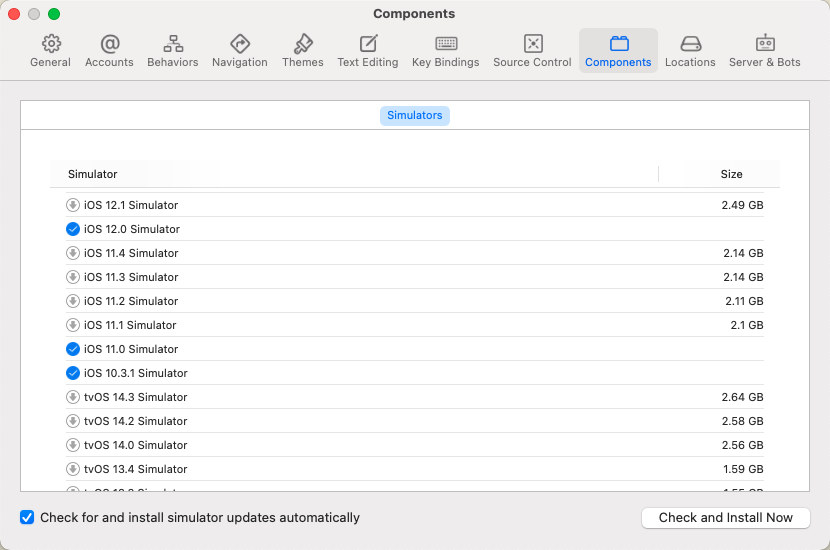Viewport: 830px width, 550px height.
Task: Download the iOS 12.1 Simulator
Action: pos(73,205)
